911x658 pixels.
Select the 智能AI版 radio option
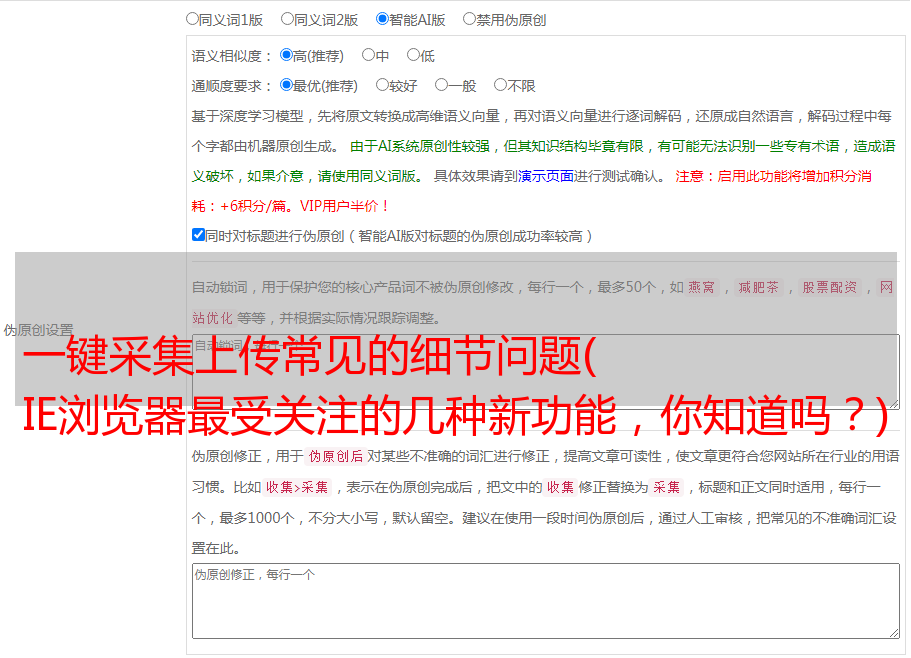click(x=382, y=19)
